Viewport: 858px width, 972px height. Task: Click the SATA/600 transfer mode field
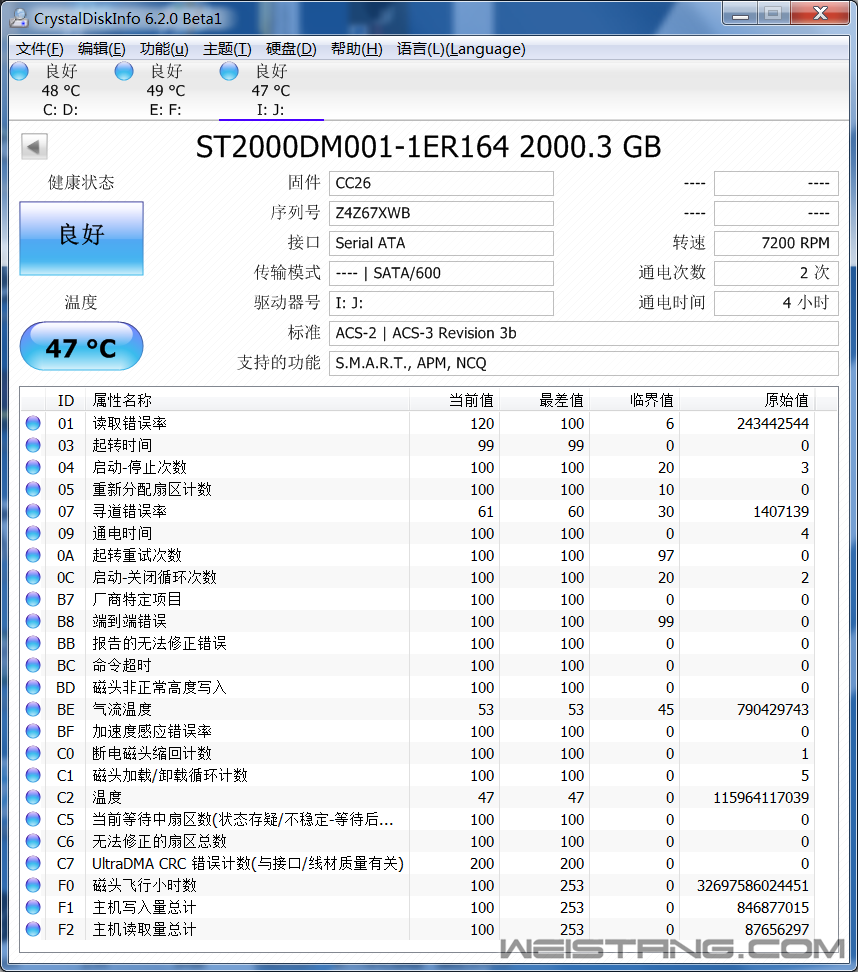pos(441,273)
